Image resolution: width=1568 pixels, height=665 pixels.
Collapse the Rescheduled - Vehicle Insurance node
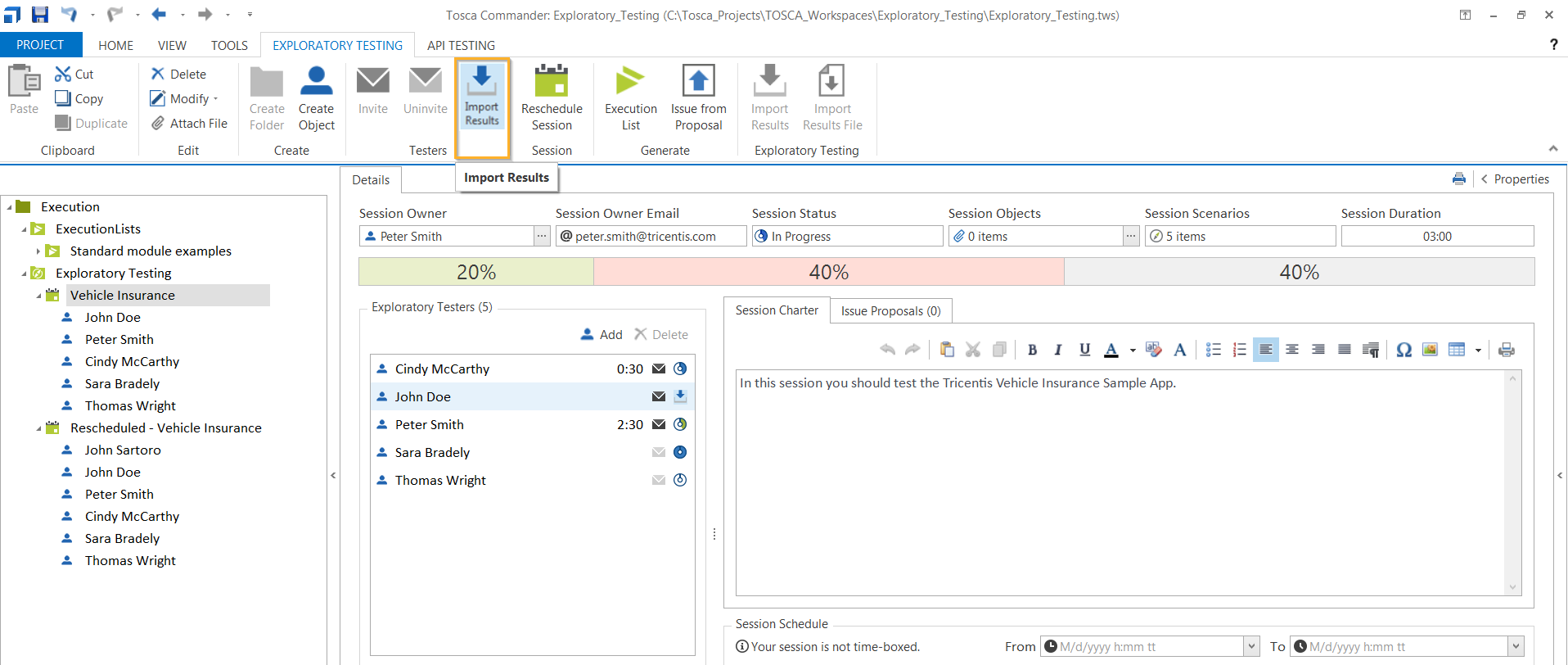click(38, 428)
